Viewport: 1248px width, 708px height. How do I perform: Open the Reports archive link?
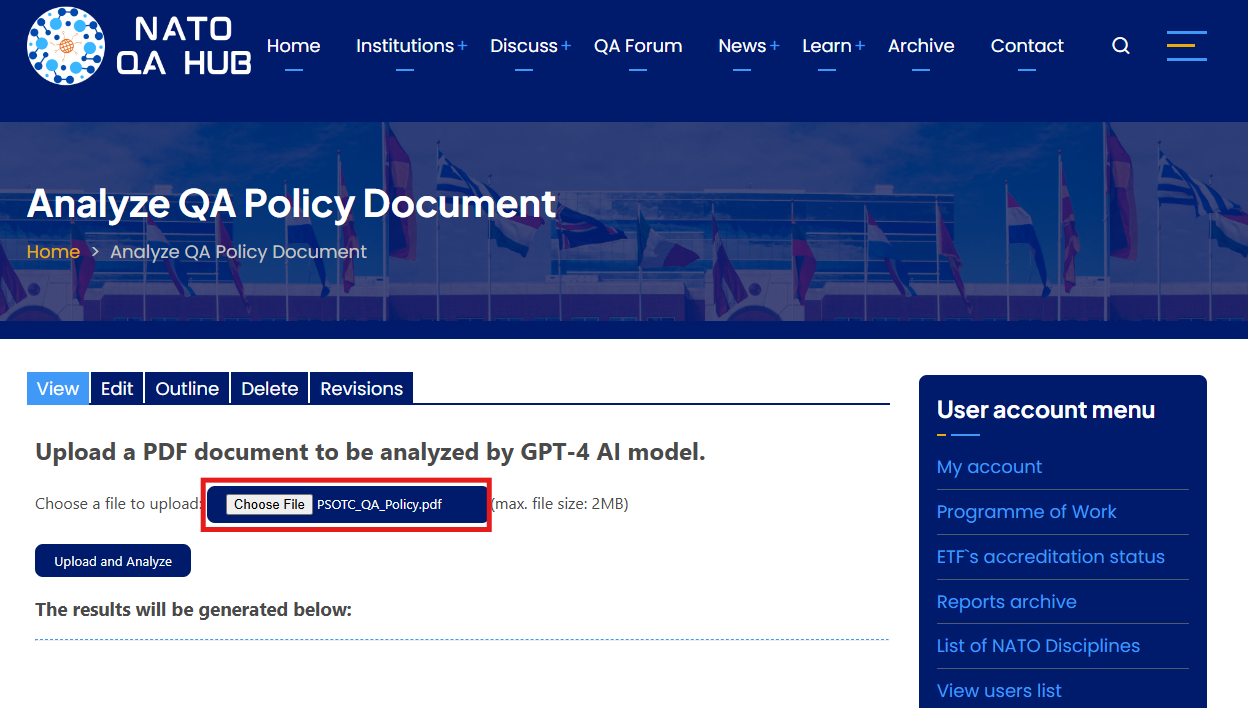(1006, 602)
